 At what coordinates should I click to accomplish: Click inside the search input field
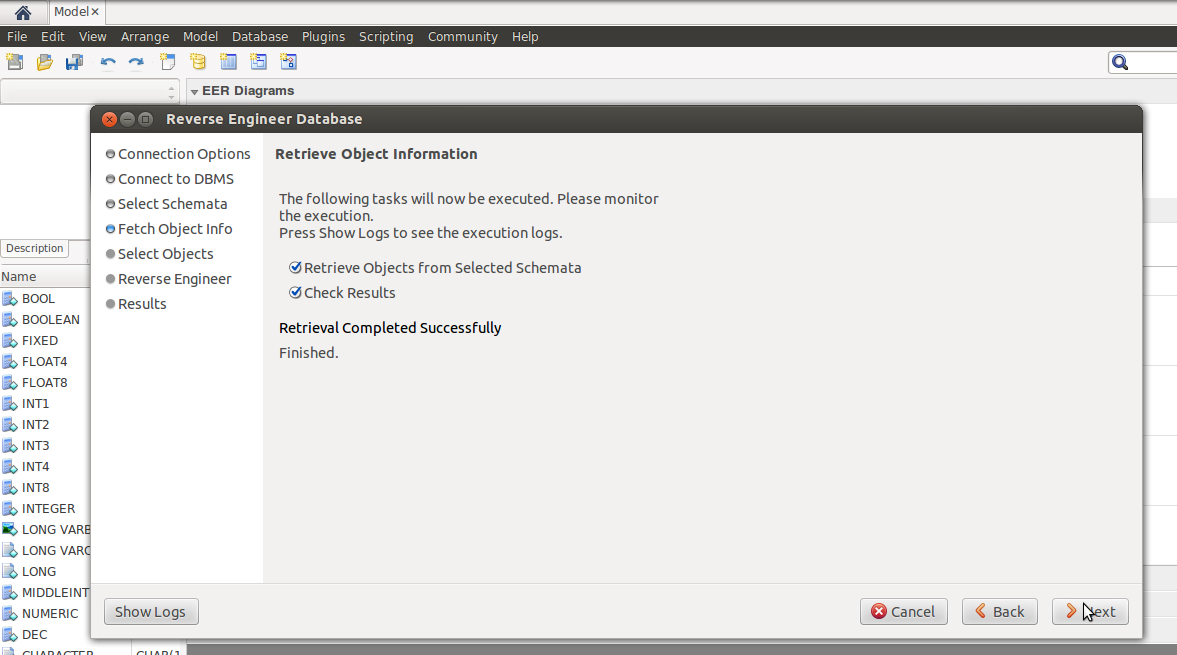1155,61
